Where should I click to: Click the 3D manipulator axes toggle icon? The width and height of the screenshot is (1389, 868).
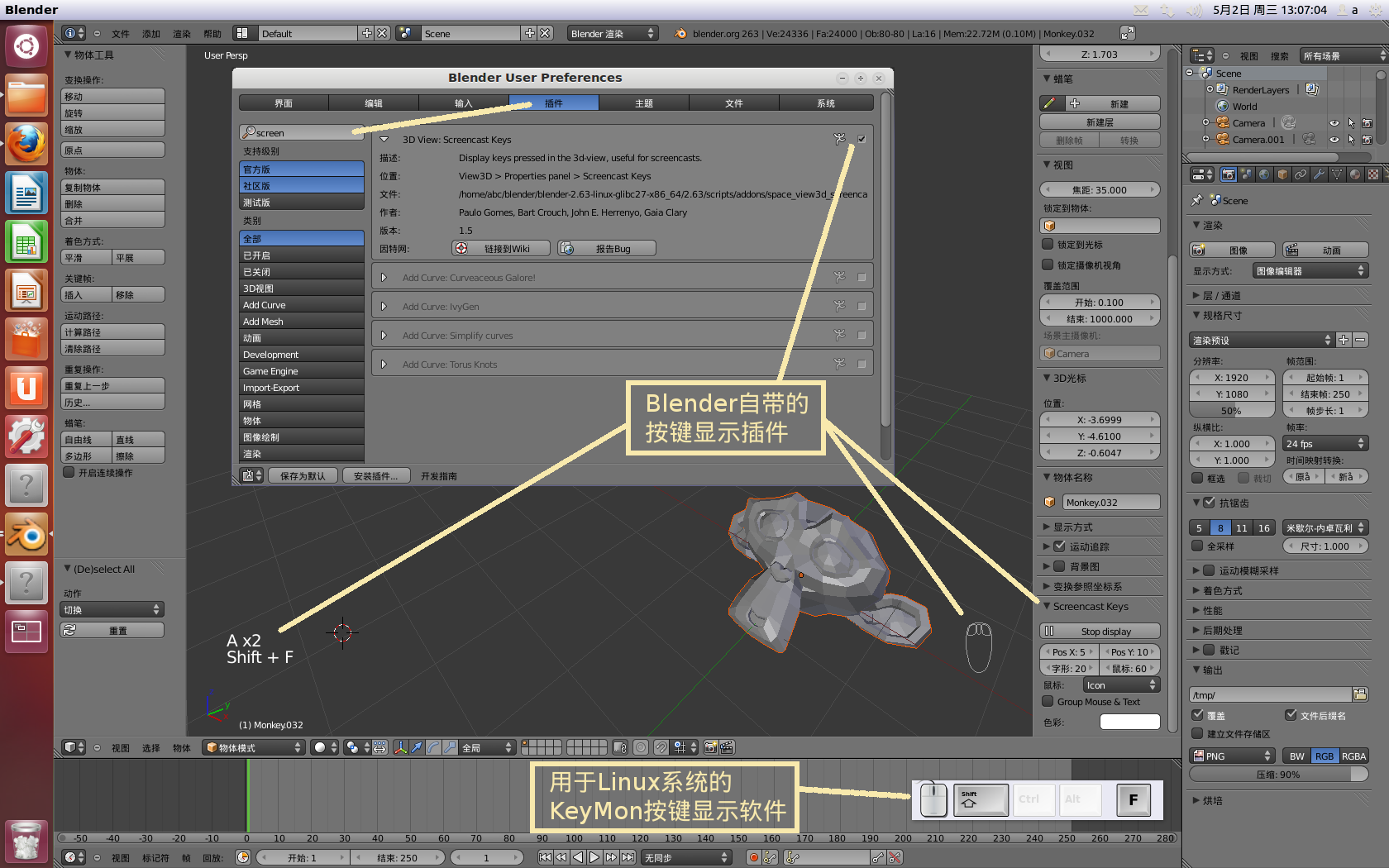point(401,747)
